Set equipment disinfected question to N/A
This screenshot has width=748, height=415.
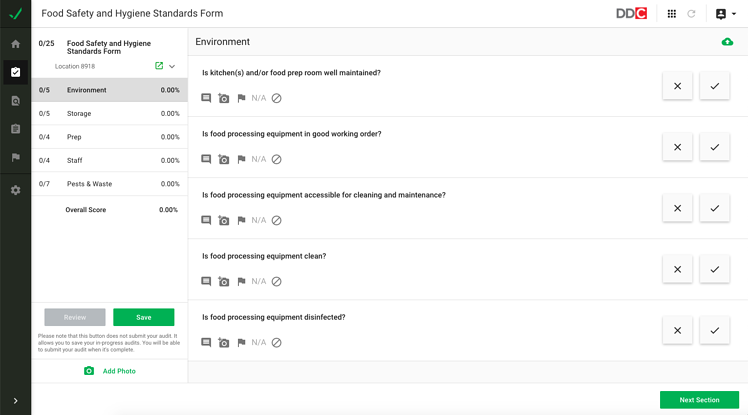tap(259, 342)
